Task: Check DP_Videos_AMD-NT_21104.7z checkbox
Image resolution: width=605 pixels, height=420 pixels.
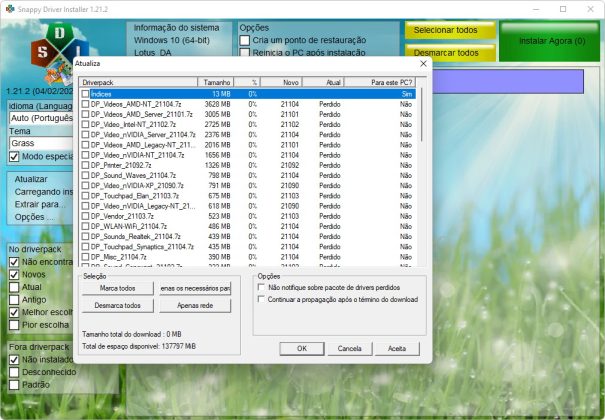Action: pyautogui.click(x=85, y=104)
